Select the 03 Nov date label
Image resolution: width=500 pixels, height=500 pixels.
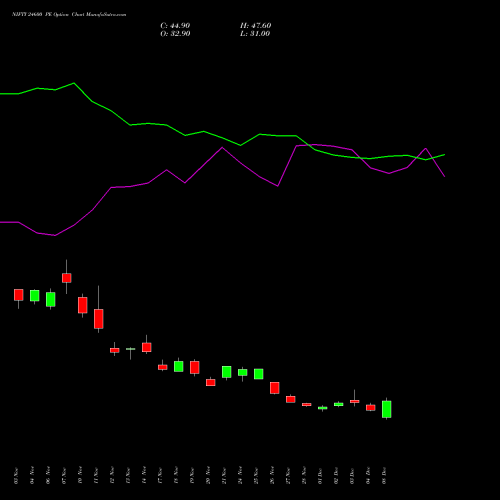coord(16,476)
